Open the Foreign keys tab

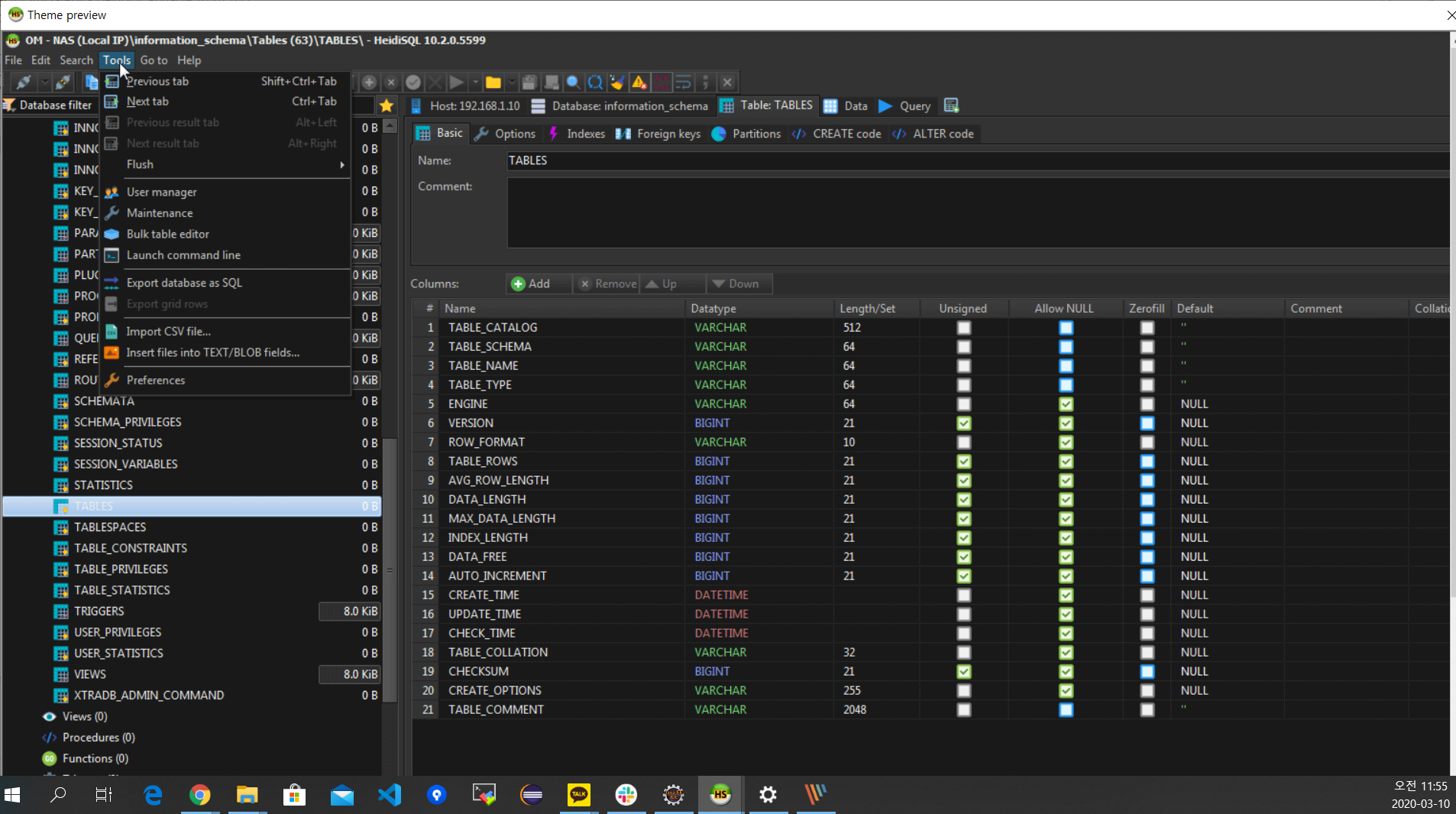658,134
